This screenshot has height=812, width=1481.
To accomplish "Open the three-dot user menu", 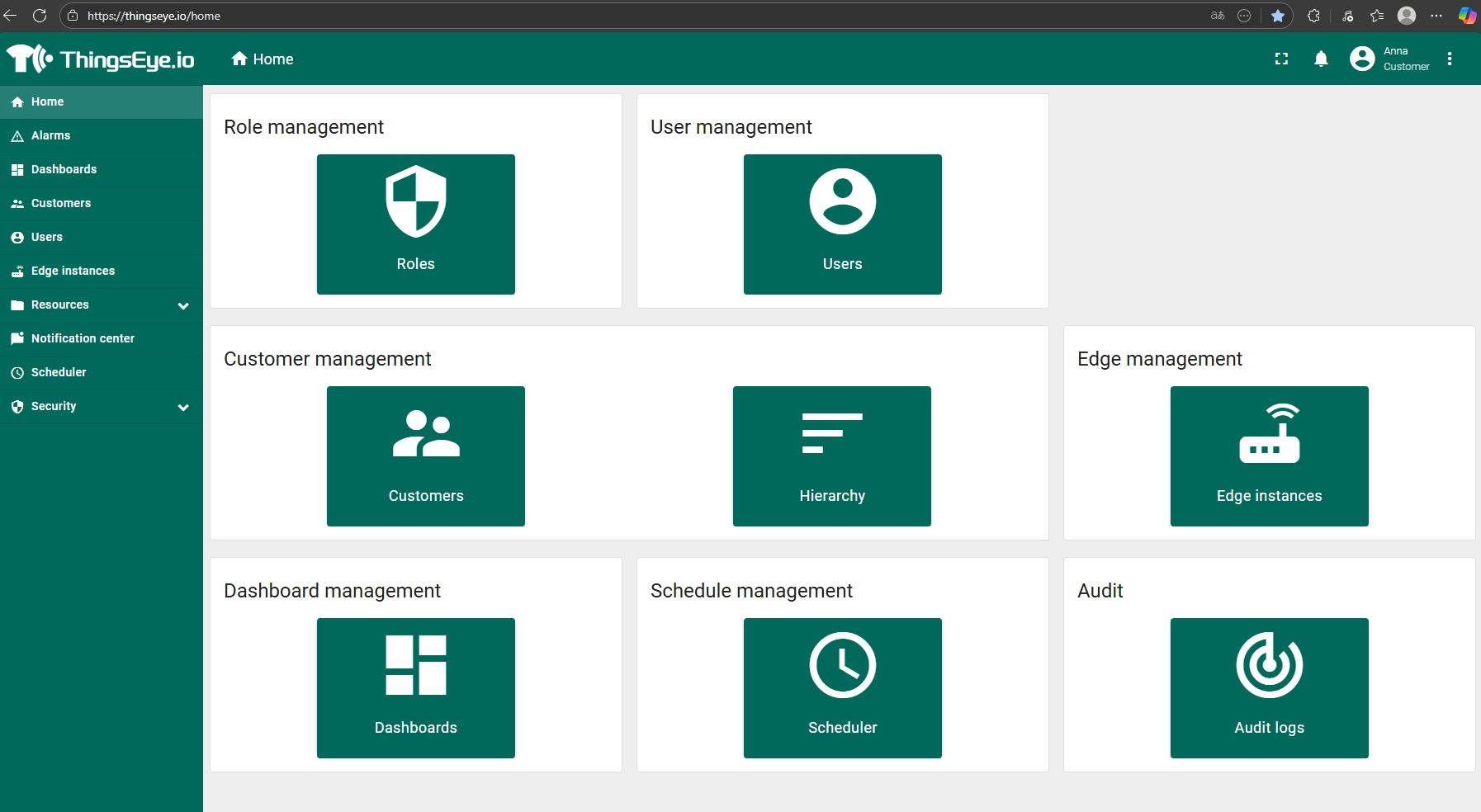I will (x=1450, y=59).
